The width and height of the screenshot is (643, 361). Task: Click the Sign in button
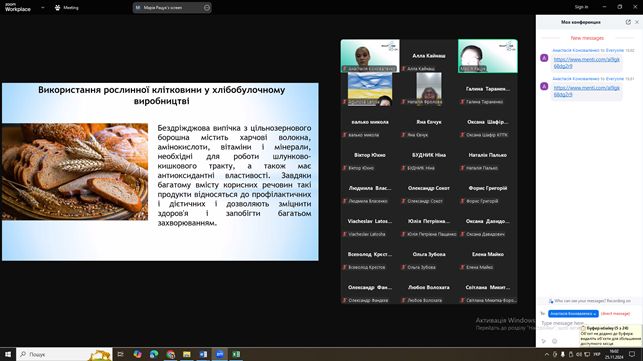pyautogui.click(x=581, y=7)
